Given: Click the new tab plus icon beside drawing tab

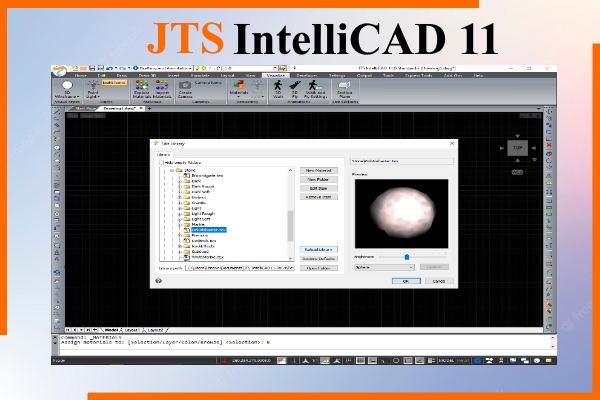Looking at the screenshot, I should (x=150, y=109).
